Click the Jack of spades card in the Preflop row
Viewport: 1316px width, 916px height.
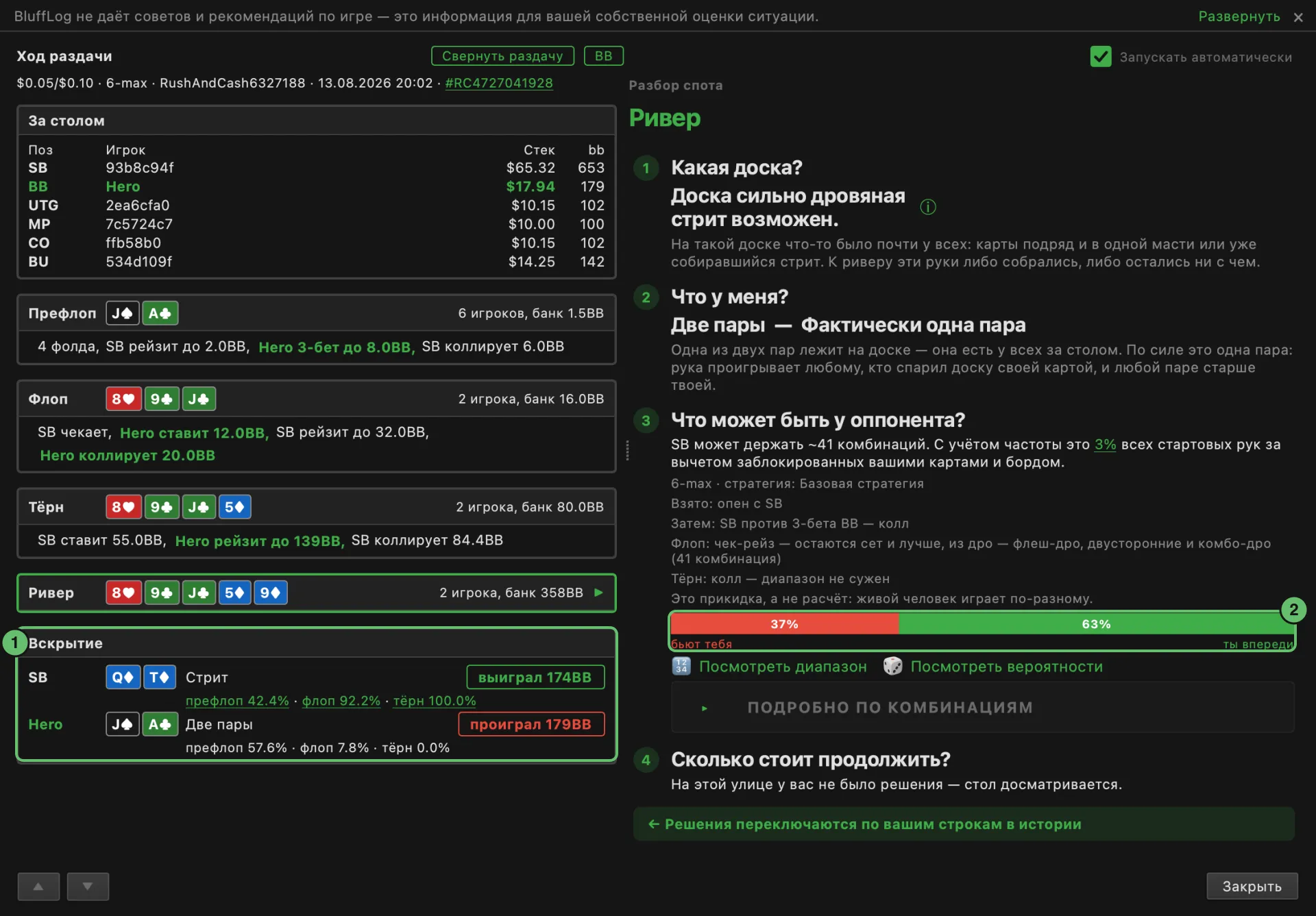click(123, 313)
